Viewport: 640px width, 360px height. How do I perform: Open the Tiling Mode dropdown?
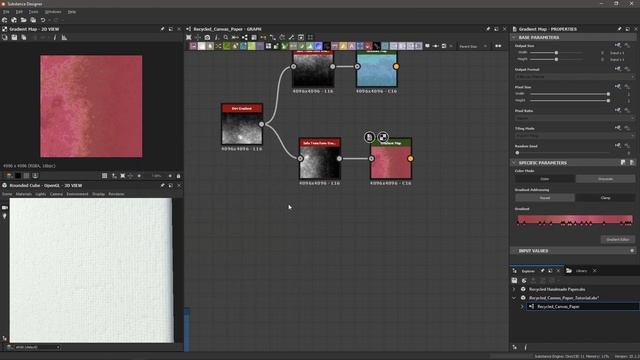pyautogui.click(x=575, y=136)
